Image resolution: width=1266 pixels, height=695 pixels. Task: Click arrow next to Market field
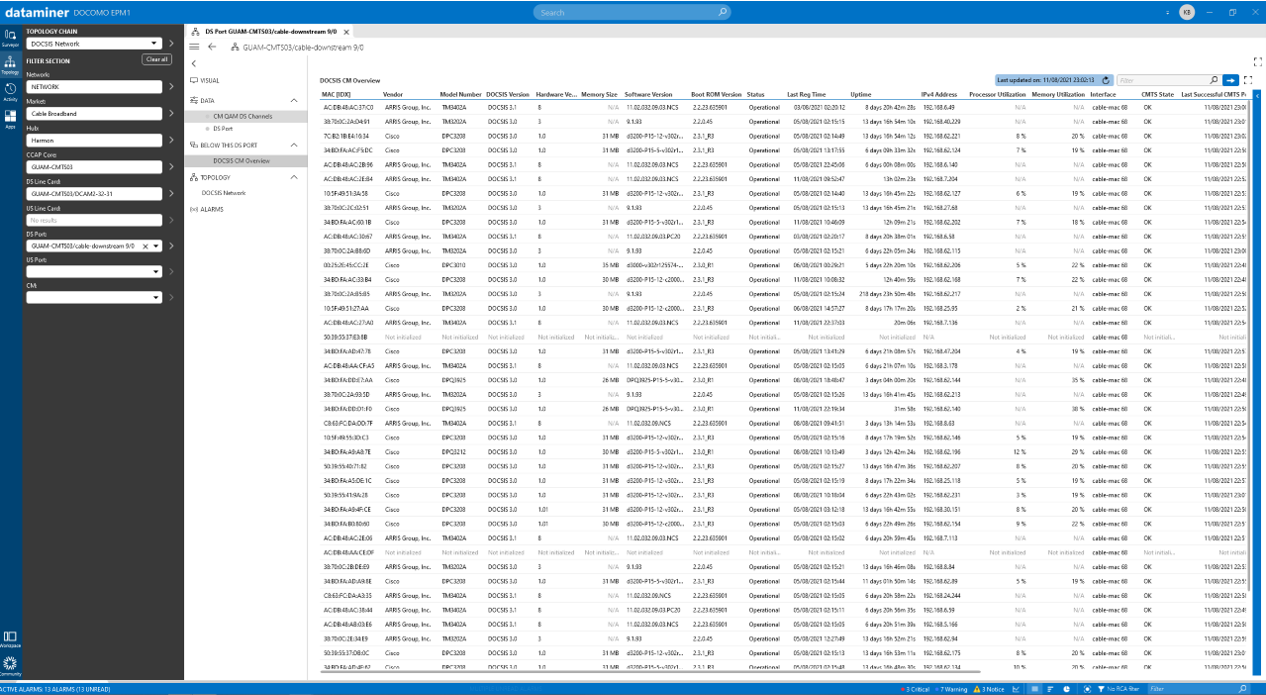(170, 114)
